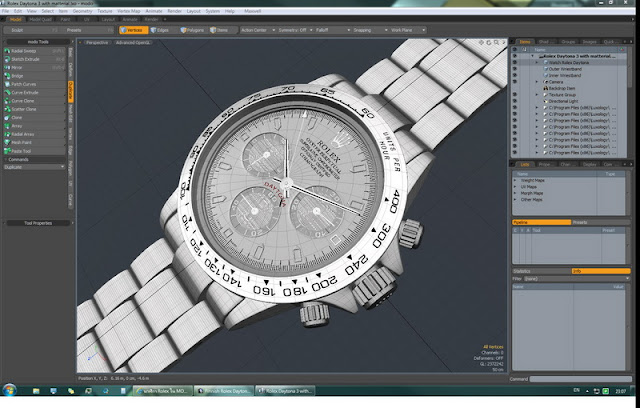This screenshot has height=408, width=640.
Task: Select the Scatter Clone tool
Action: point(35,109)
